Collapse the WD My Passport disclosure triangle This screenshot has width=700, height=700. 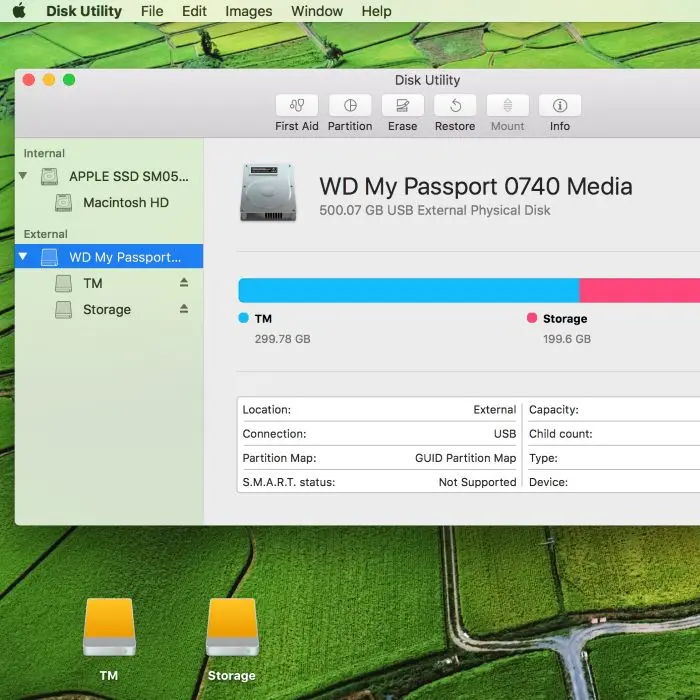pyautogui.click(x=23, y=256)
